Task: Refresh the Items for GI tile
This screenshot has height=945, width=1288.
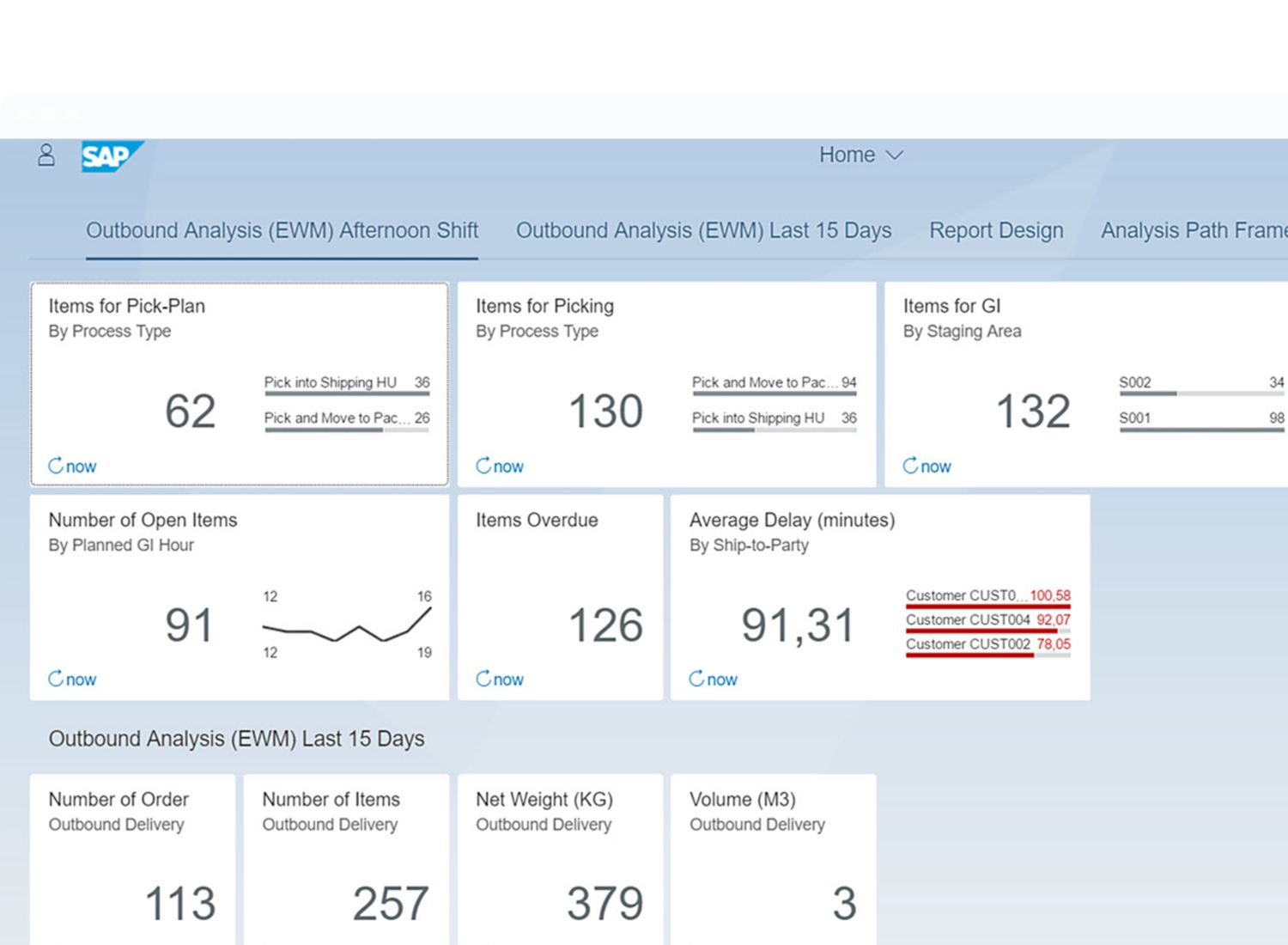Action: click(911, 466)
